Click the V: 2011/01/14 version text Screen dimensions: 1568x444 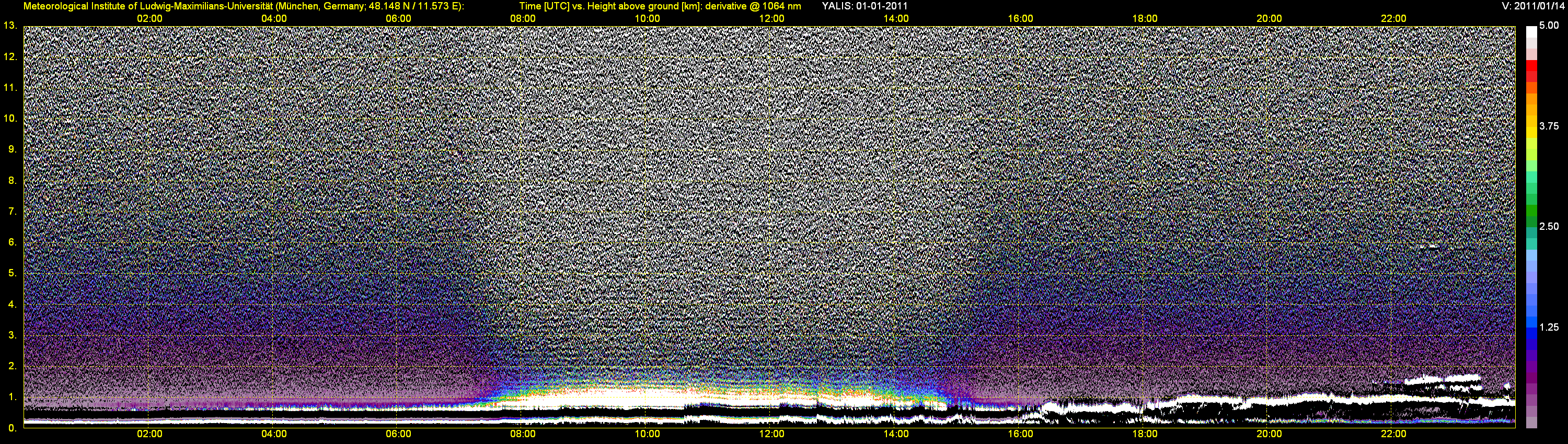tap(1532, 6)
